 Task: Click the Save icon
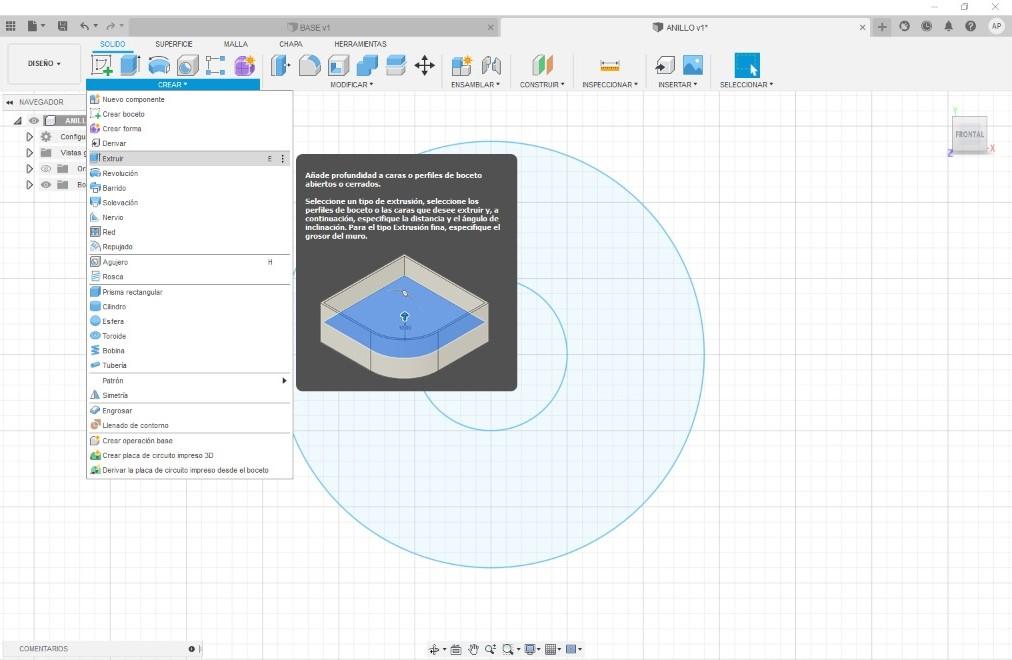click(63, 26)
